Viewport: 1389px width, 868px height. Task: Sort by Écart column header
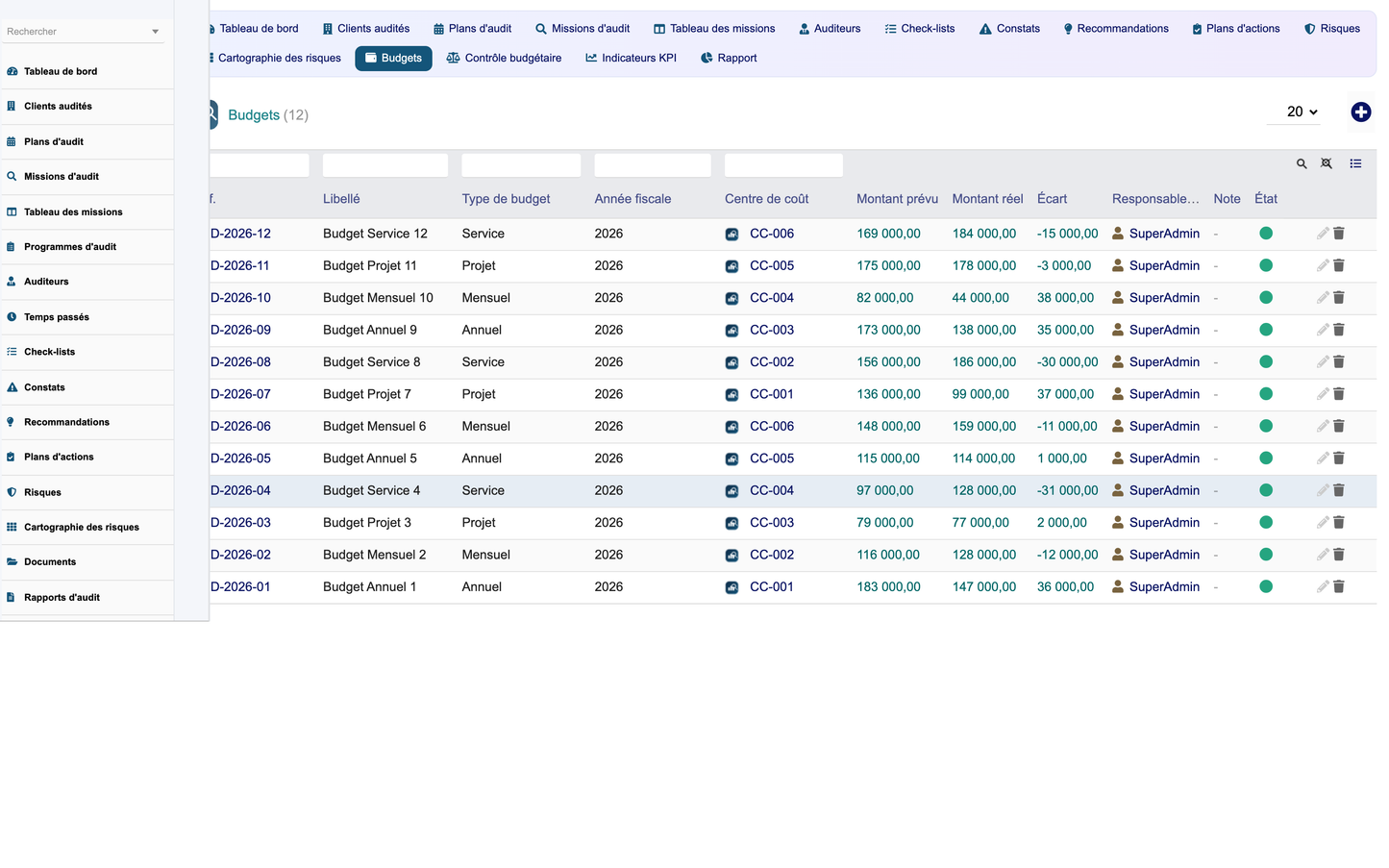coord(1052,199)
